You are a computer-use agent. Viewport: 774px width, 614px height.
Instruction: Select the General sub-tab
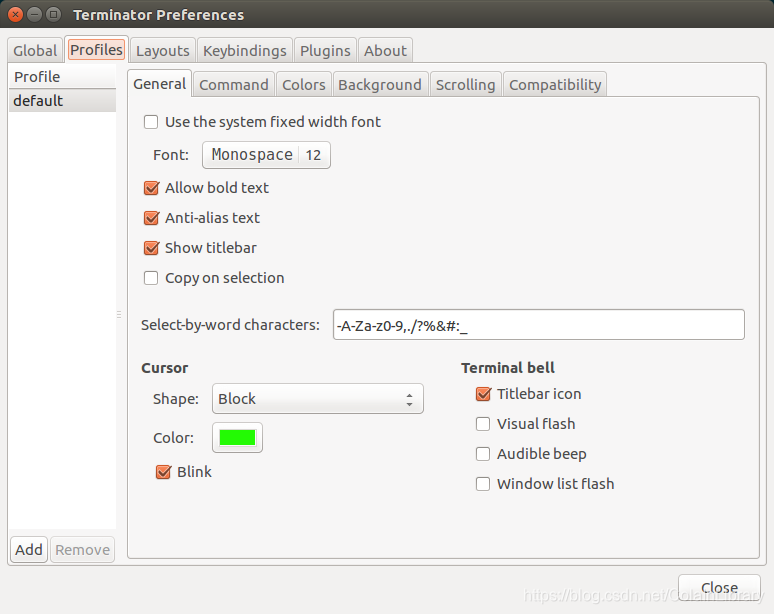coord(159,84)
